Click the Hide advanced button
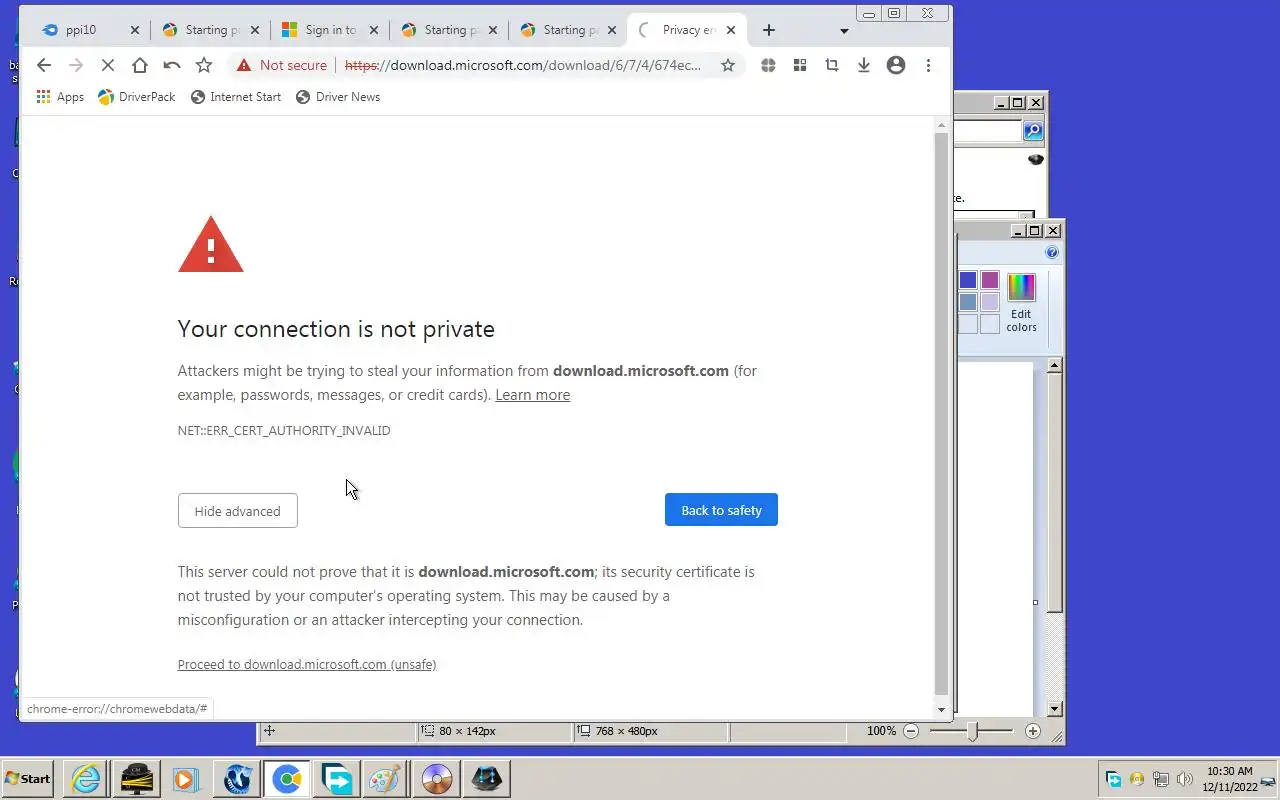The image size is (1280, 800). click(x=237, y=511)
